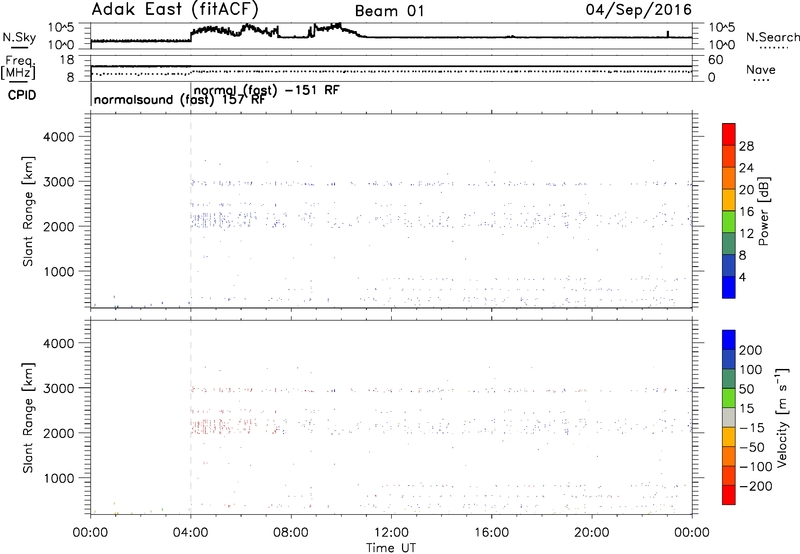
Task: Click the dashed CPID change marker at 04:00 in power panel
Action: pos(191,212)
